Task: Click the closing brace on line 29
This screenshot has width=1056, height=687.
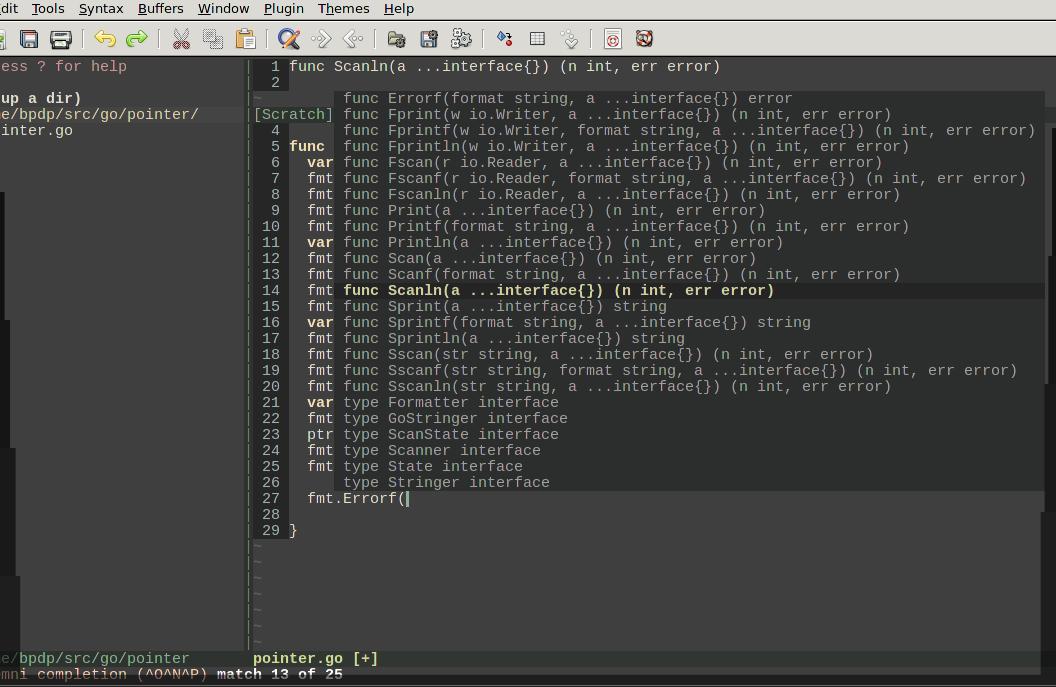Action: [x=293, y=531]
